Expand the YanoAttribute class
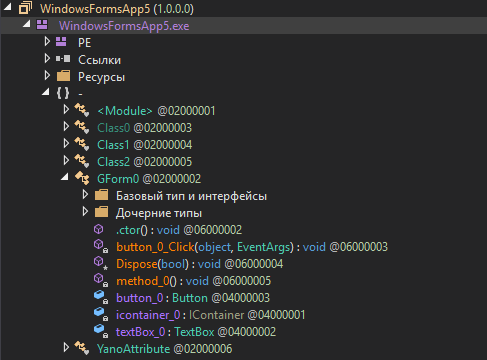 click(66, 347)
